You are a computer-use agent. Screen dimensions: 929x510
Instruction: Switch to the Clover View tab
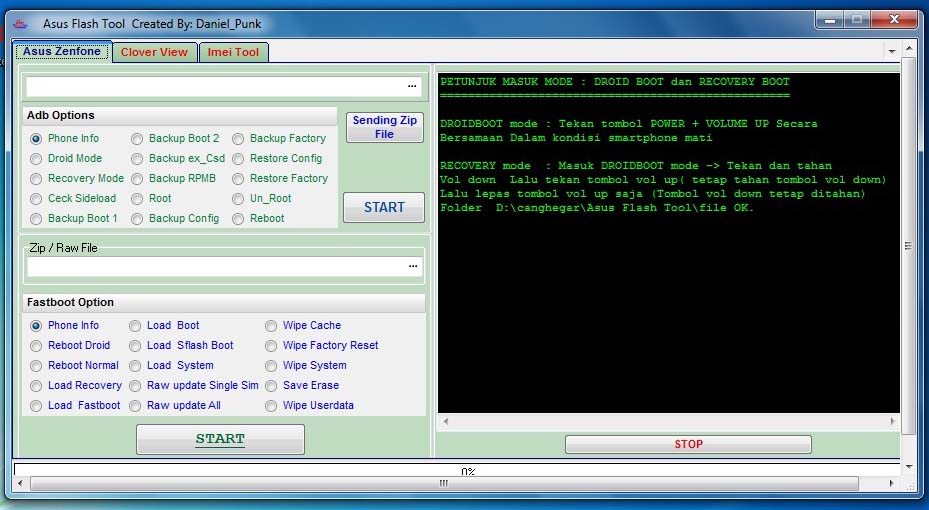154,52
